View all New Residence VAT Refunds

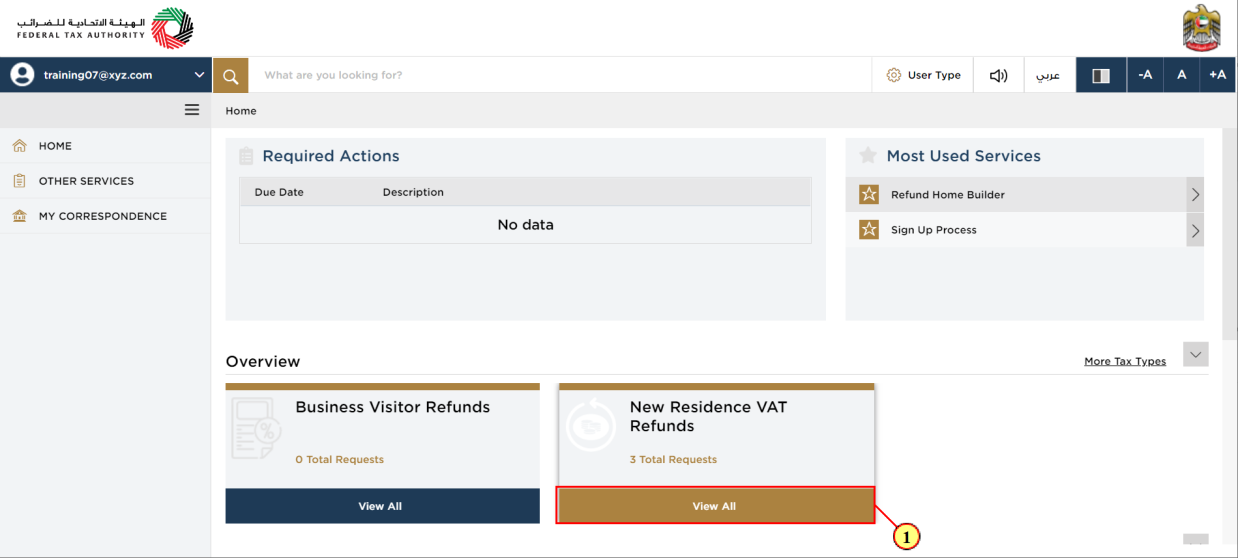715,506
